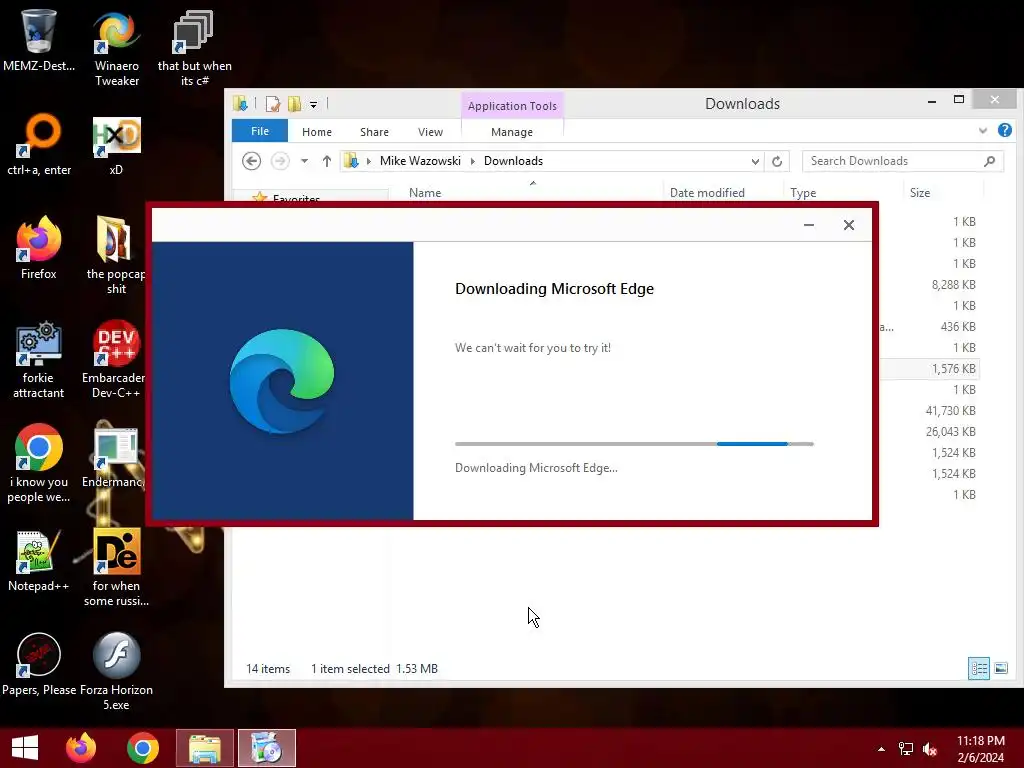Open the muted volume tray icon
Viewport: 1024px width, 768px height.
pos(930,749)
